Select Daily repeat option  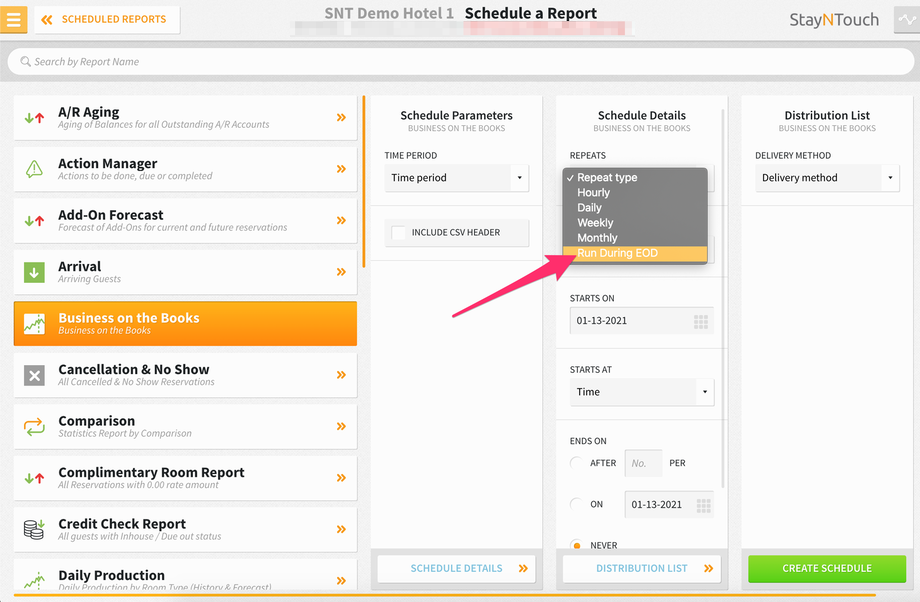[x=635, y=208]
